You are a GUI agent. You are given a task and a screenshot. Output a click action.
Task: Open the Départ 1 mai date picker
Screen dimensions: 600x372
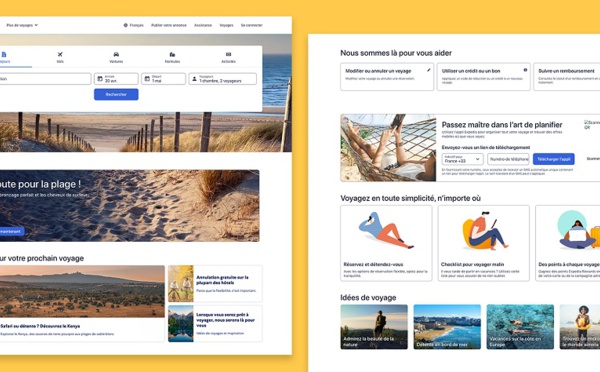coord(163,79)
